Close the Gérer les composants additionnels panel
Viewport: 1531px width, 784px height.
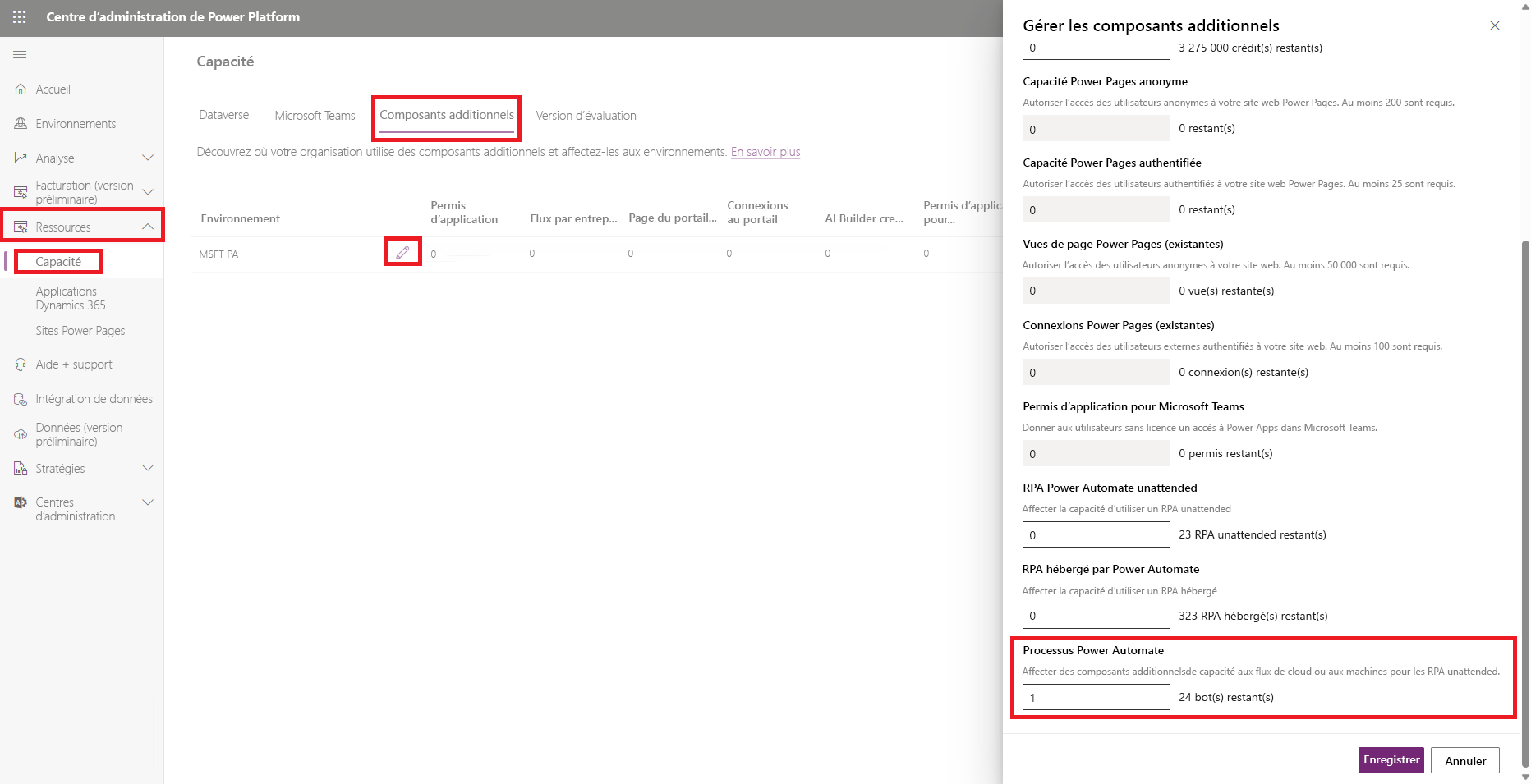click(x=1495, y=25)
